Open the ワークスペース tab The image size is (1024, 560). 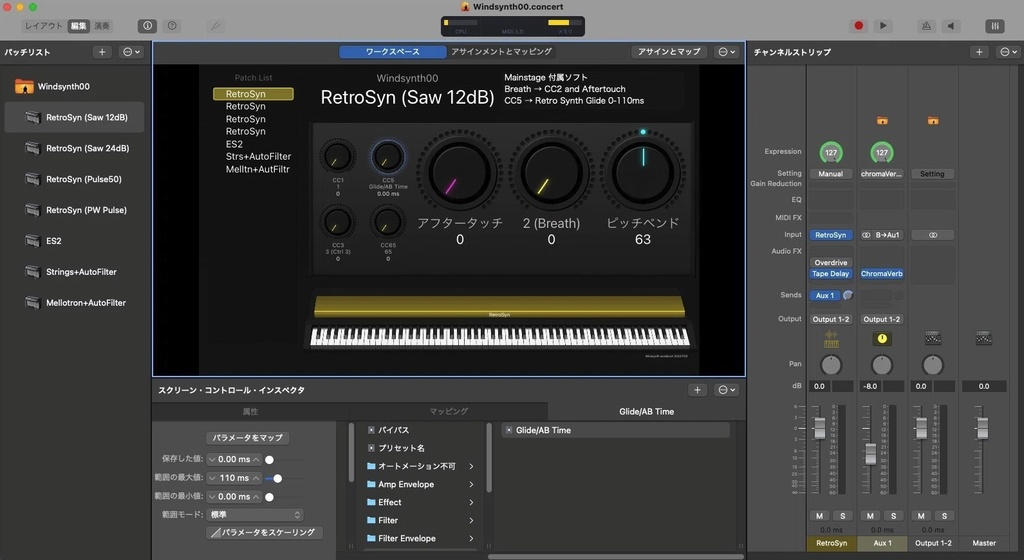tap(392, 52)
